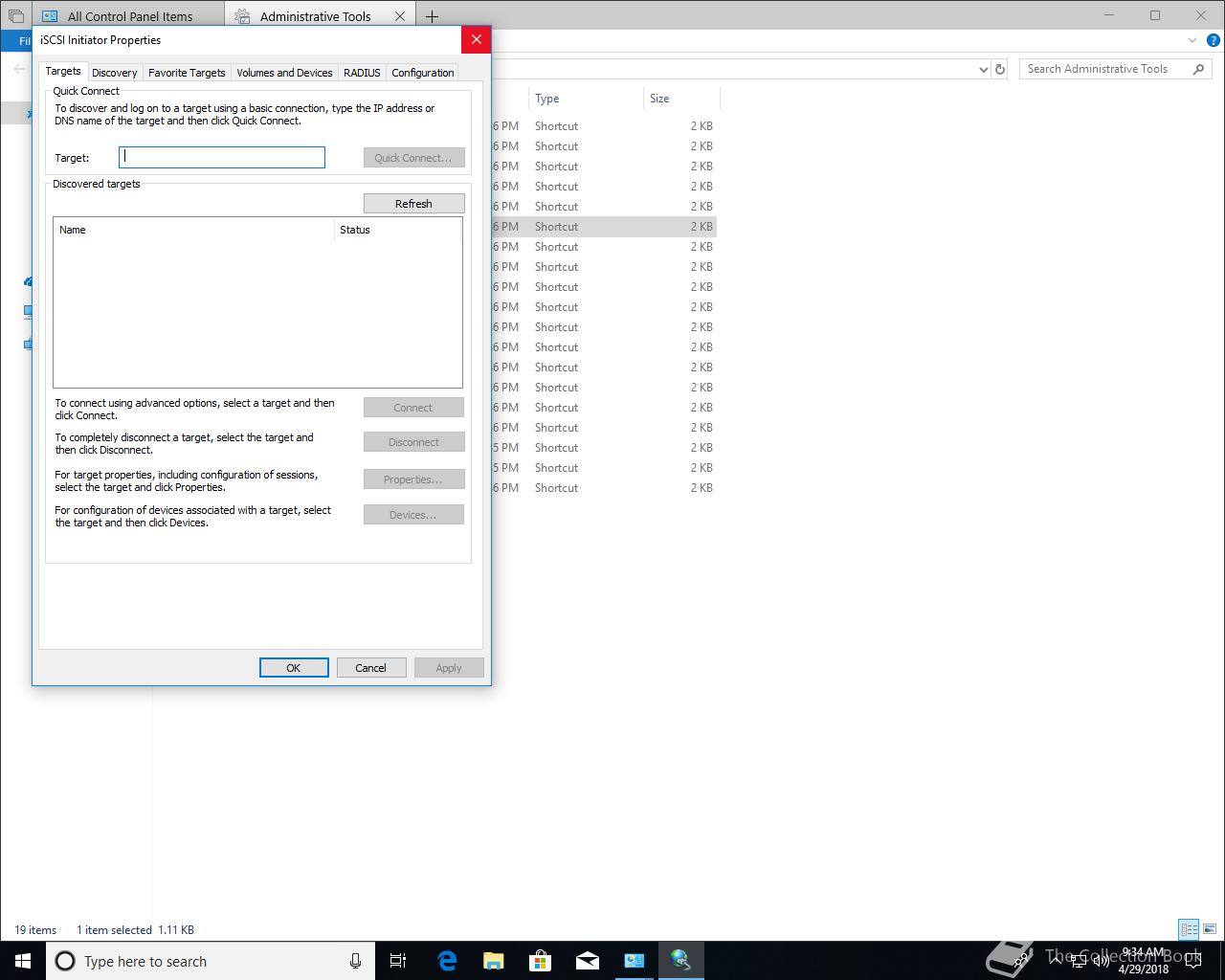Viewport: 1225px width, 980px height.
Task: Click the microphone icon in the search box
Action: tap(355, 961)
